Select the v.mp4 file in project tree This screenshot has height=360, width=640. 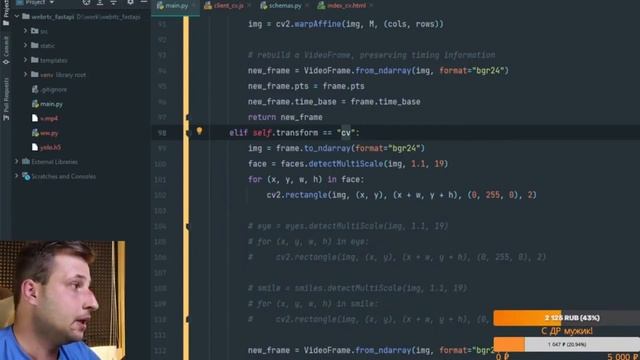click(45, 118)
